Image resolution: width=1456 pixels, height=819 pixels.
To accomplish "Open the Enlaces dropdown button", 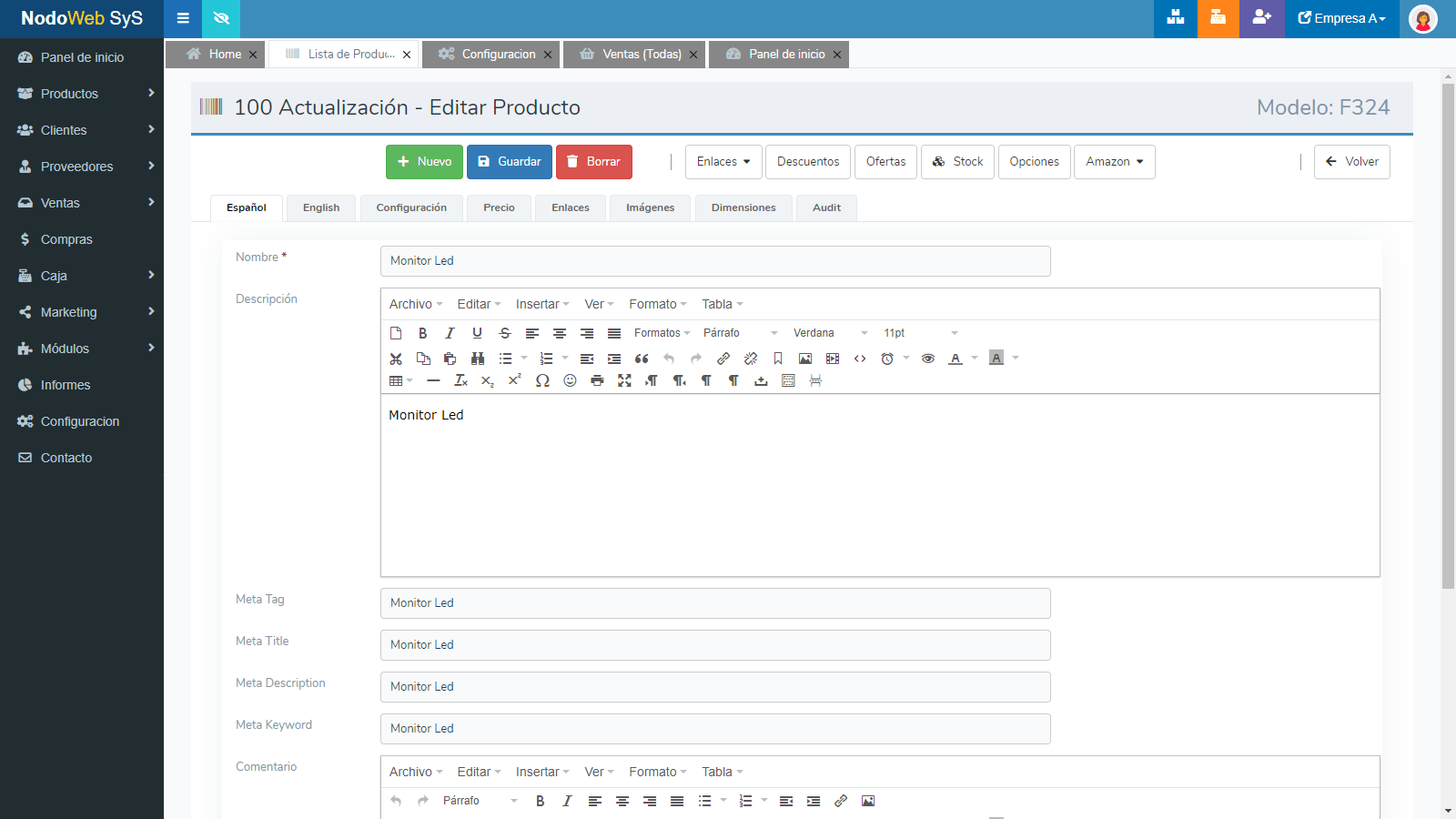I will (723, 162).
